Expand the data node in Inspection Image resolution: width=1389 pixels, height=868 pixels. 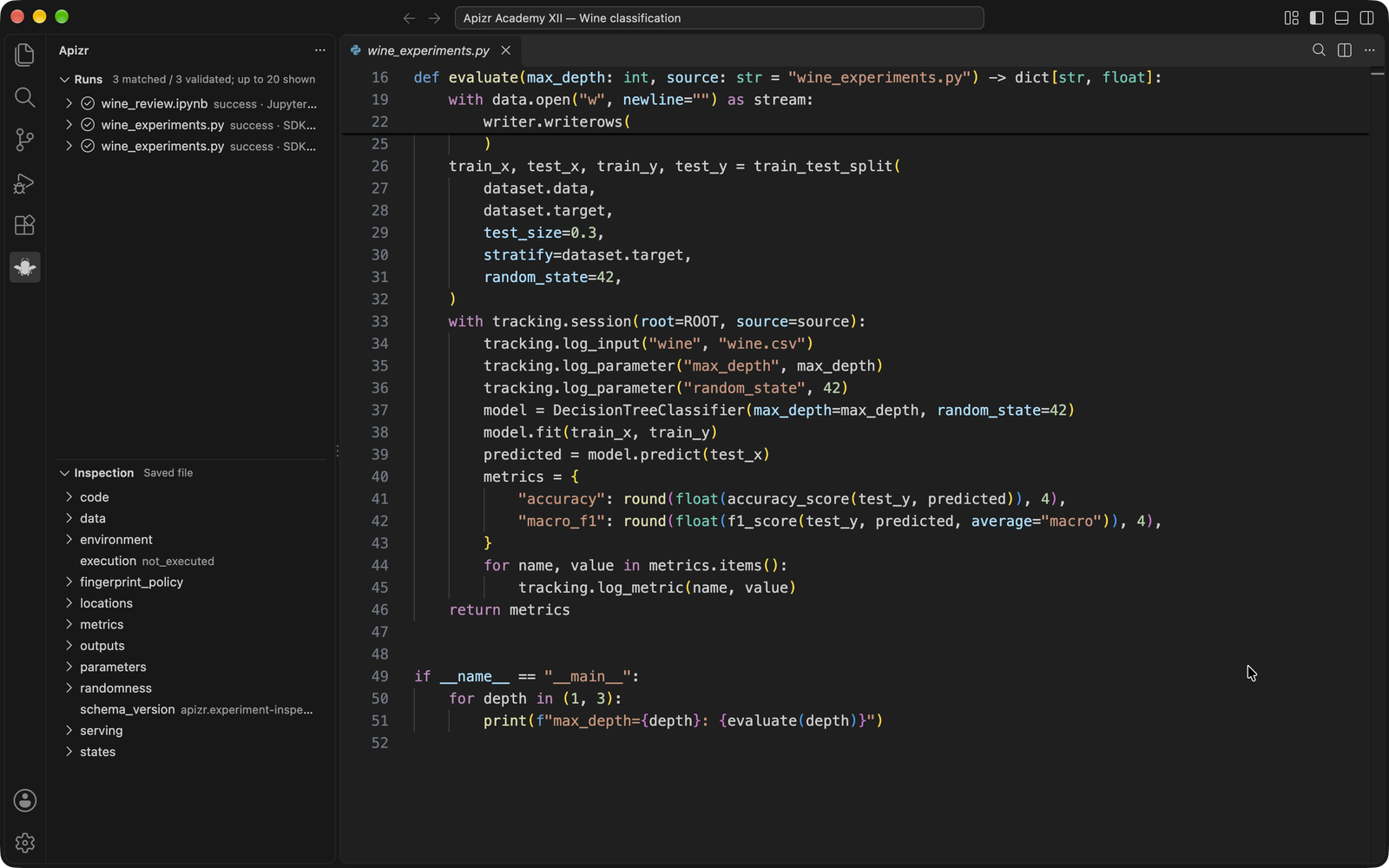click(x=69, y=518)
